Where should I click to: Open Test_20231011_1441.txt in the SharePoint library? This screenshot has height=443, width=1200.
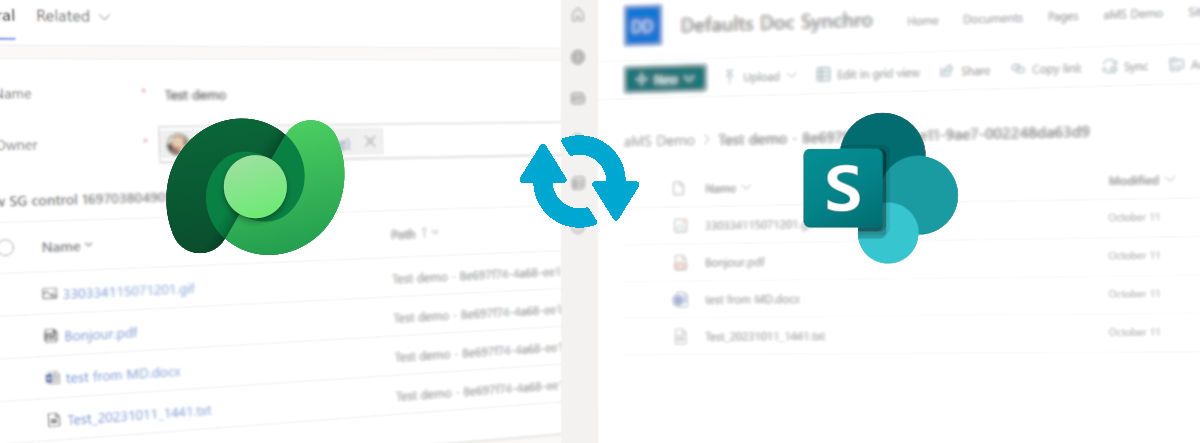click(765, 337)
